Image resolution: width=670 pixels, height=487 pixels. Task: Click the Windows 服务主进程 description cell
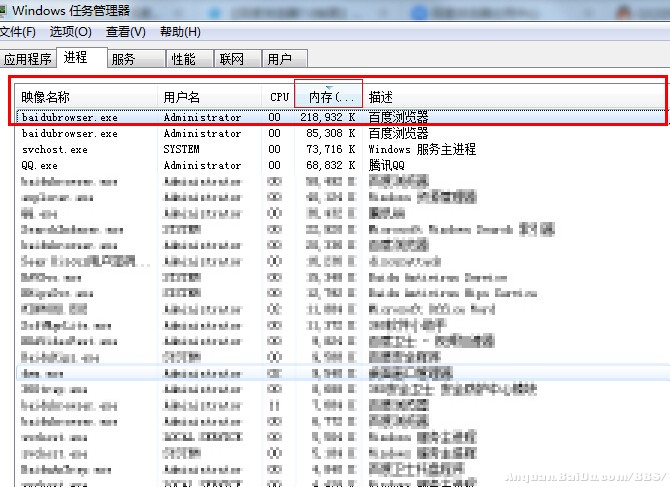(422, 149)
